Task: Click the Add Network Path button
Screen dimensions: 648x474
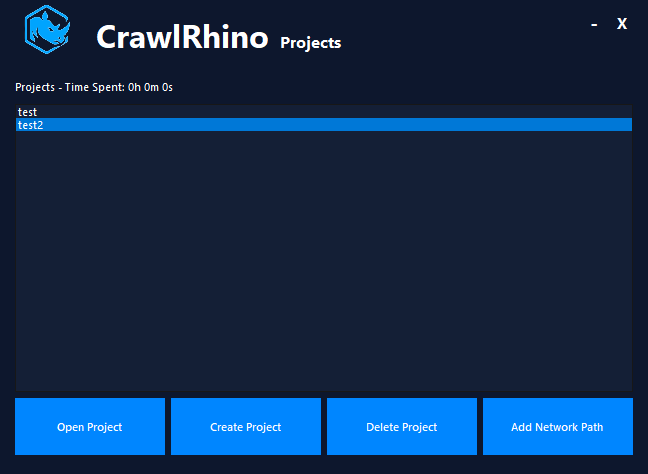Action: pyautogui.click(x=558, y=426)
